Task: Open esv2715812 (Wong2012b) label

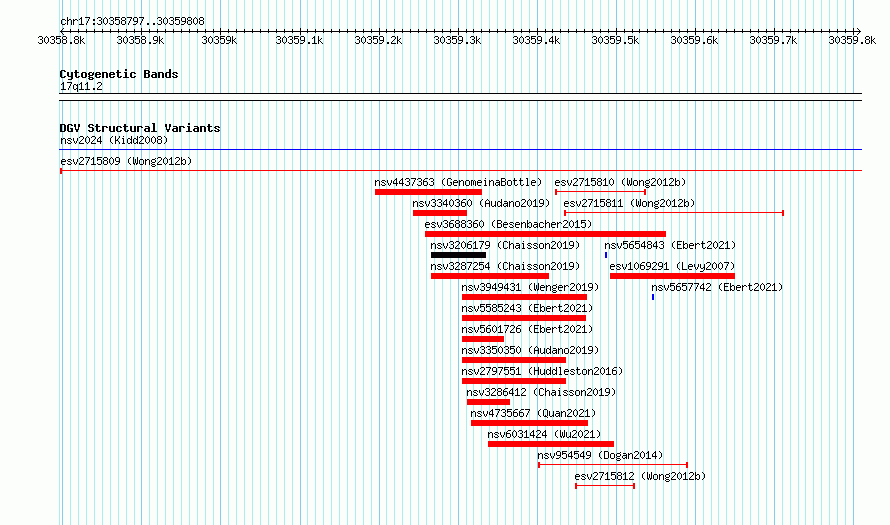Action: [x=640, y=476]
